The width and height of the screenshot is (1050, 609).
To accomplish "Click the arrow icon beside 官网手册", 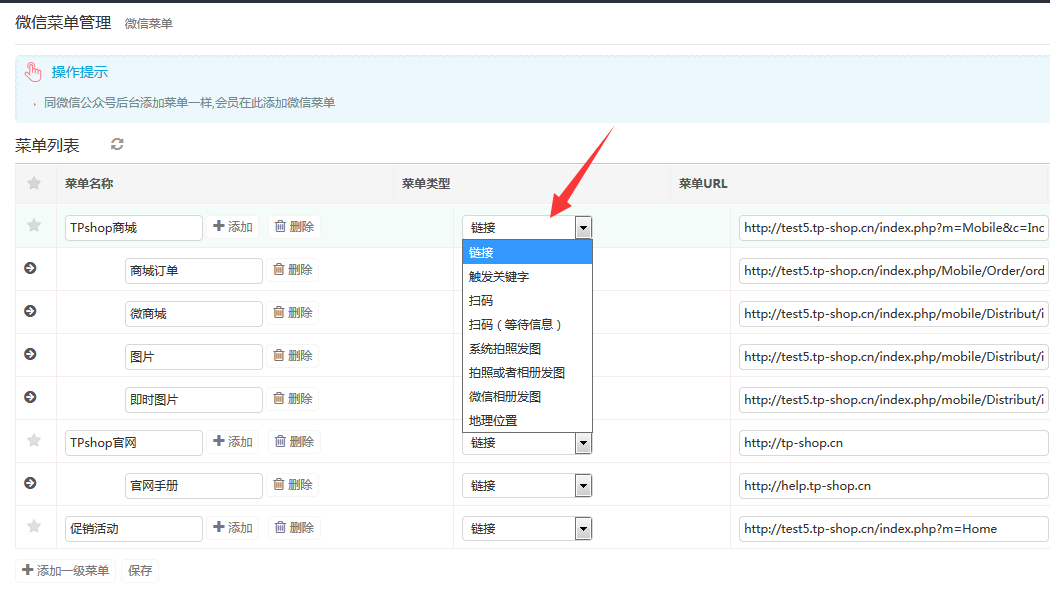I will click(x=30, y=483).
